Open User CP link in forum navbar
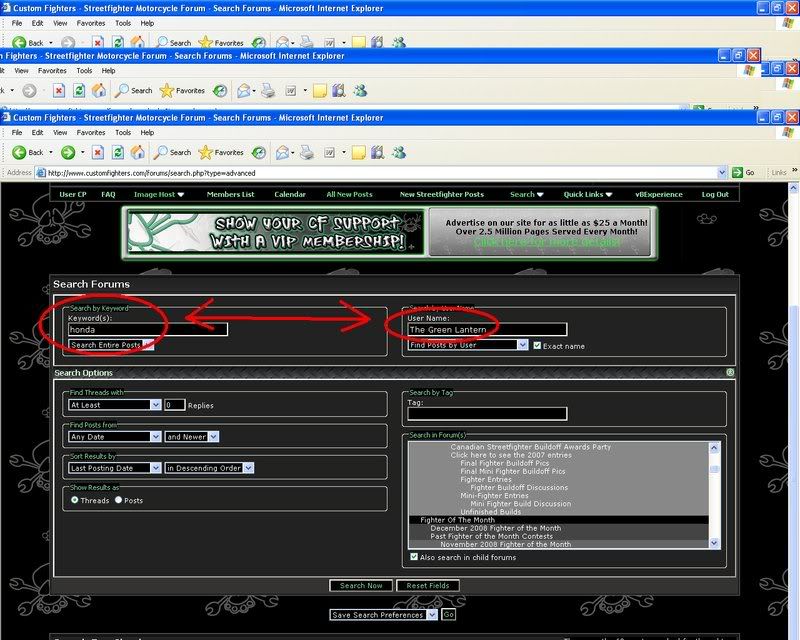Viewport: 800px width, 640px height. coord(73,194)
